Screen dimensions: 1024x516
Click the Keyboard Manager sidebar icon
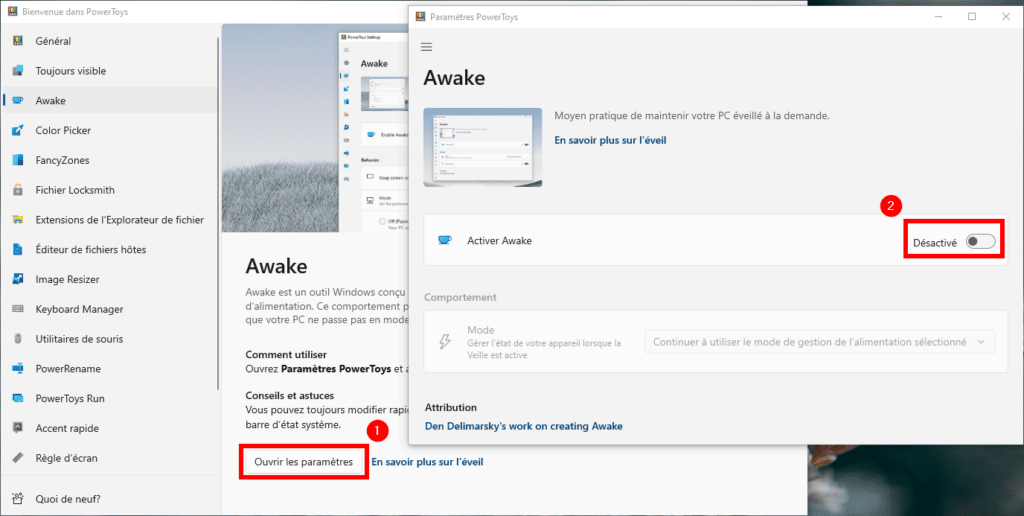tap(18, 309)
